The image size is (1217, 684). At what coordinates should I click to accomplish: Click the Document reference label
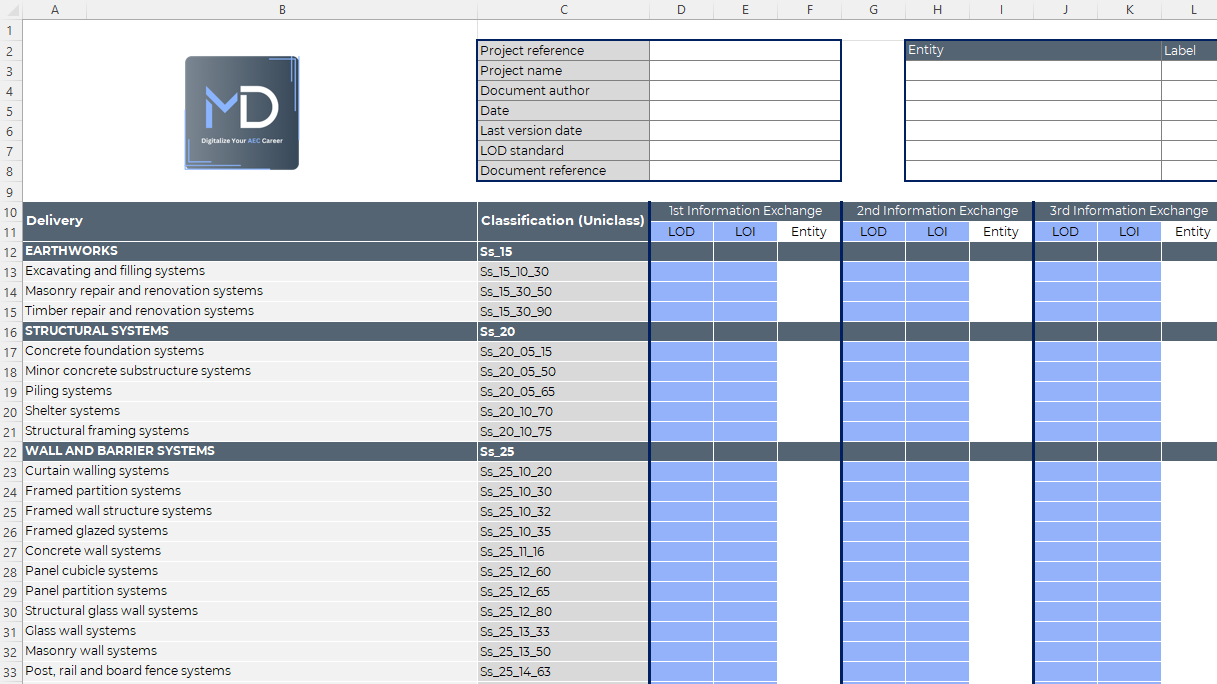coord(563,170)
